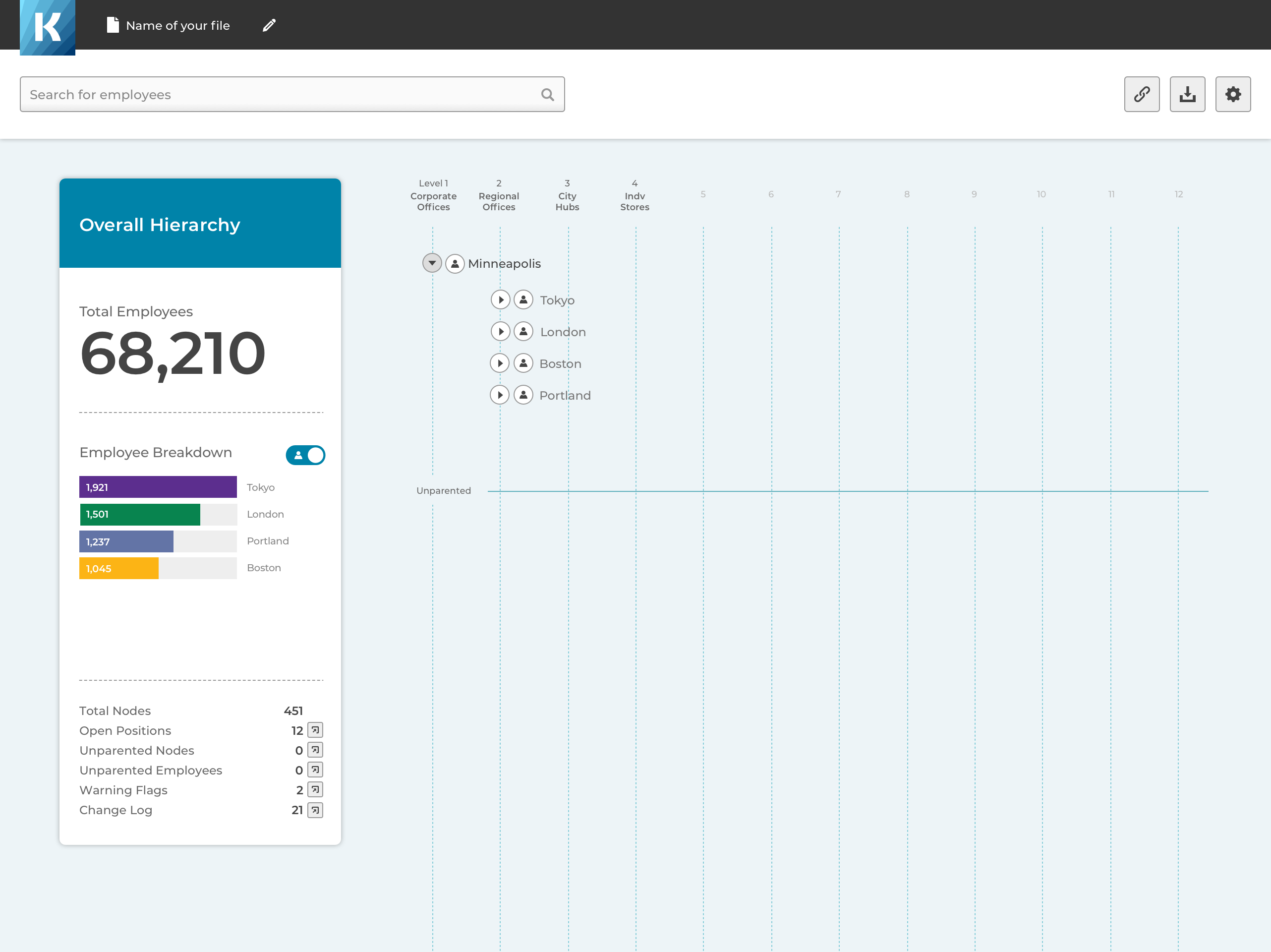Image resolution: width=1271 pixels, height=952 pixels.
Task: Click the purple Tokyo breakdown bar
Action: pos(158,487)
